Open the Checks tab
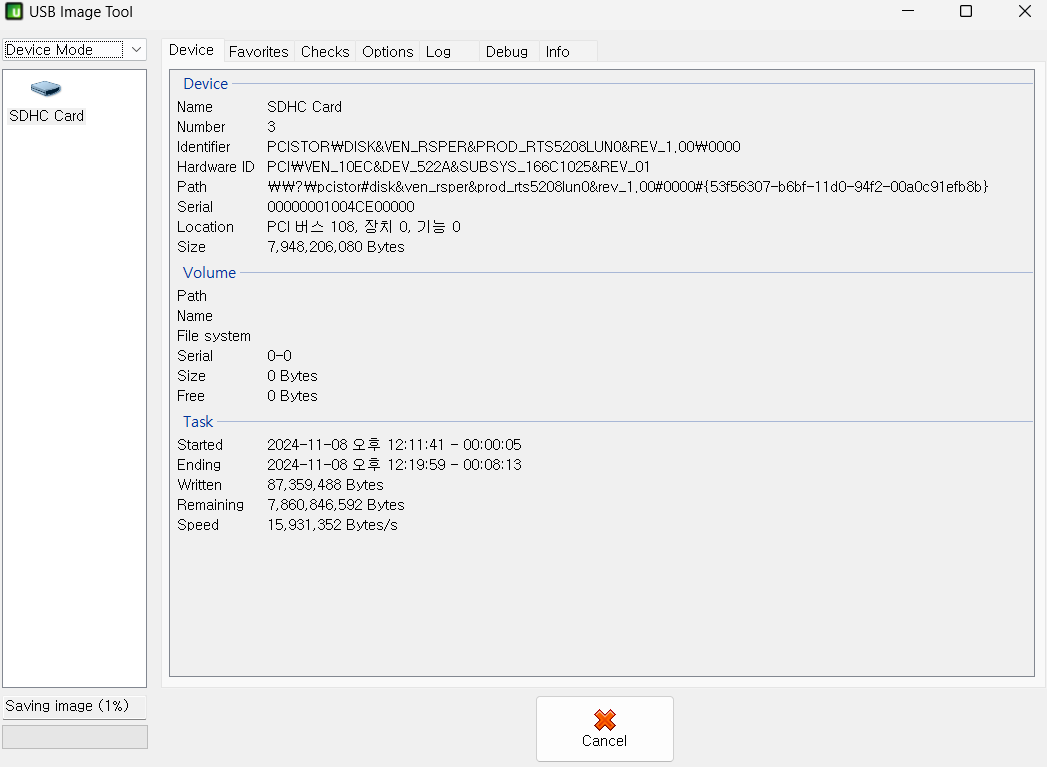The height and width of the screenshot is (767, 1047). tap(325, 51)
